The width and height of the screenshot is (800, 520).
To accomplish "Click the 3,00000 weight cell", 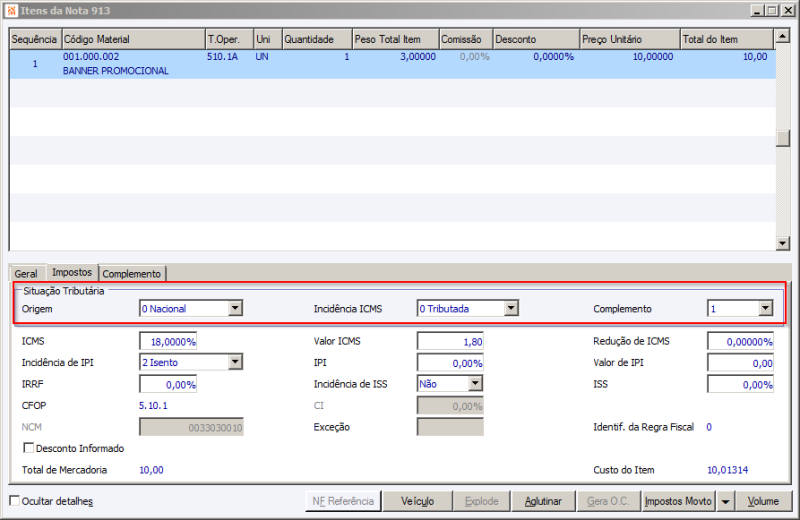I will click(418, 57).
